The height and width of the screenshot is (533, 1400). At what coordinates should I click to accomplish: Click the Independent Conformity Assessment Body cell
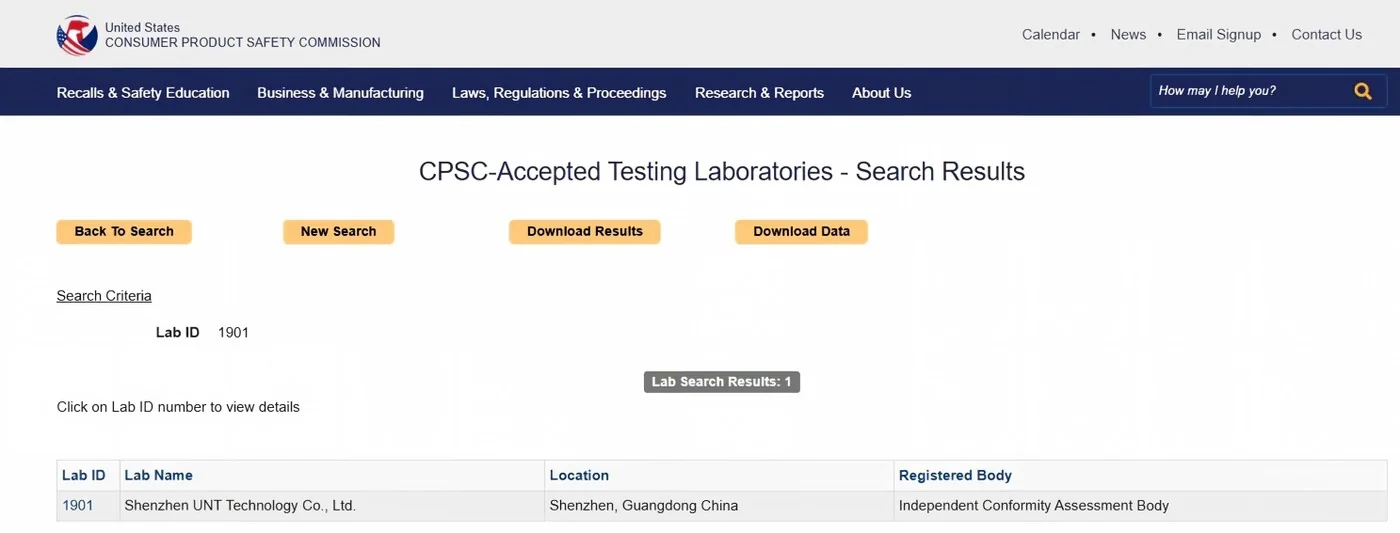[x=1140, y=506]
